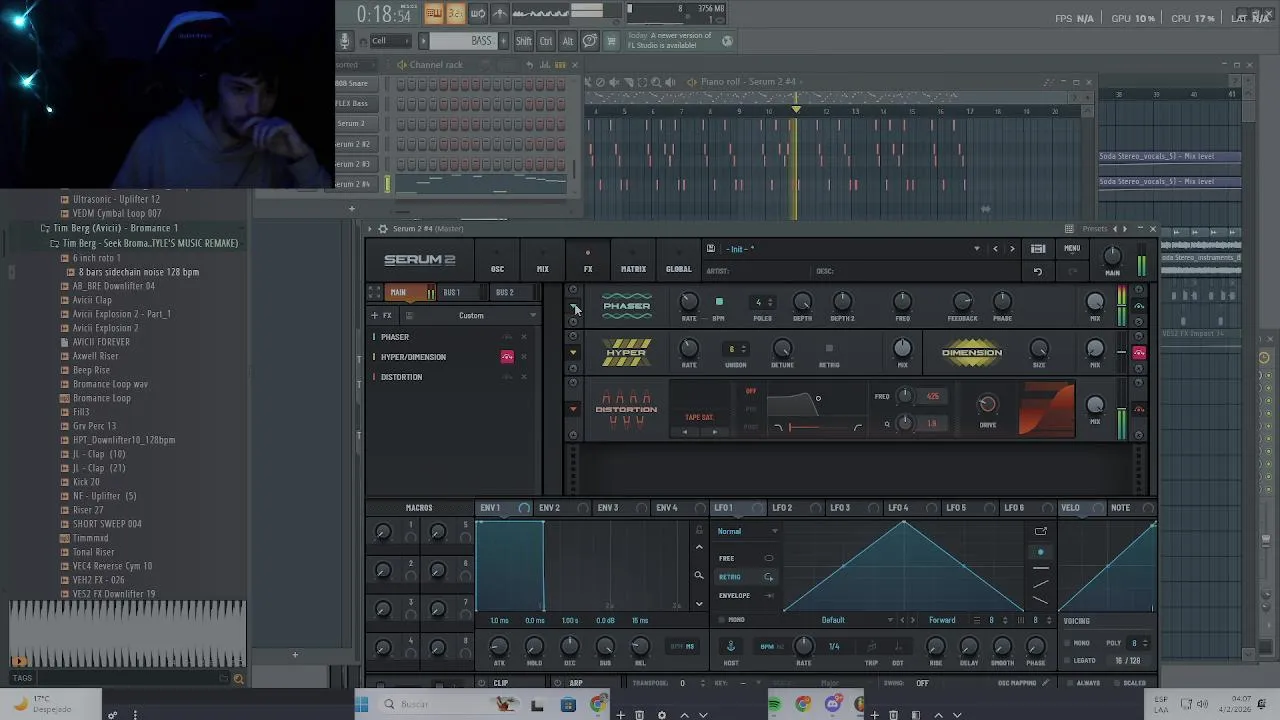The height and width of the screenshot is (720, 1280).
Task: Click Avicii Clap sample in browser
Action: tap(92, 300)
